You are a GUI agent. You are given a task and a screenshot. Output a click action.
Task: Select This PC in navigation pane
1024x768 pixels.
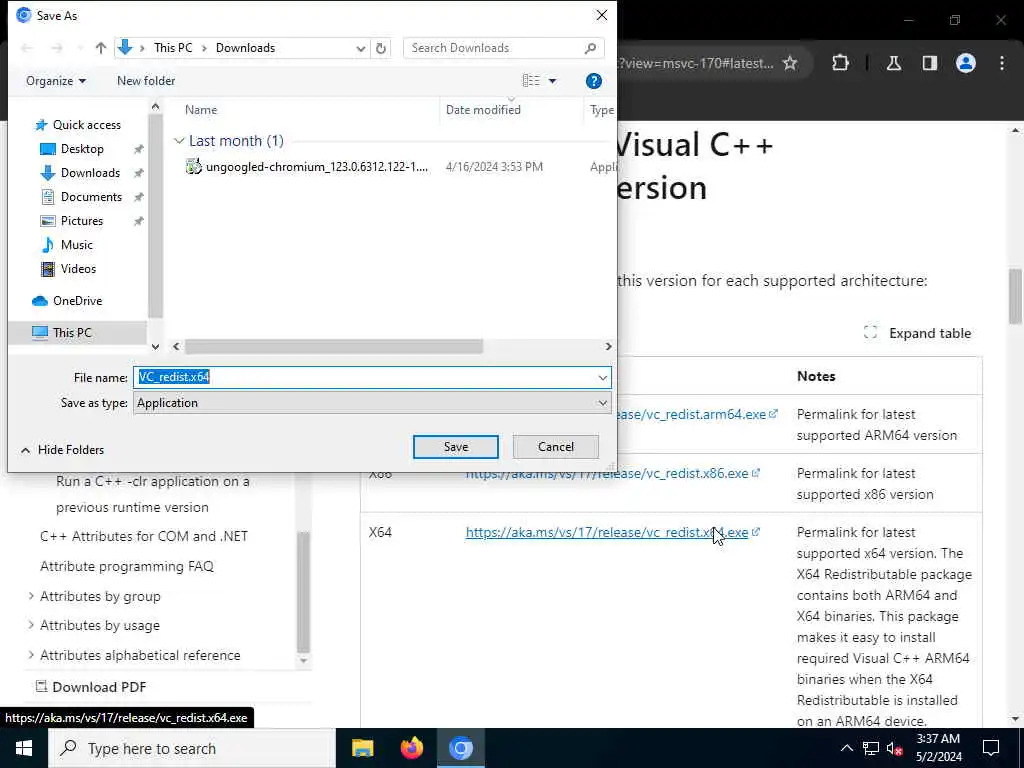[x=72, y=332]
